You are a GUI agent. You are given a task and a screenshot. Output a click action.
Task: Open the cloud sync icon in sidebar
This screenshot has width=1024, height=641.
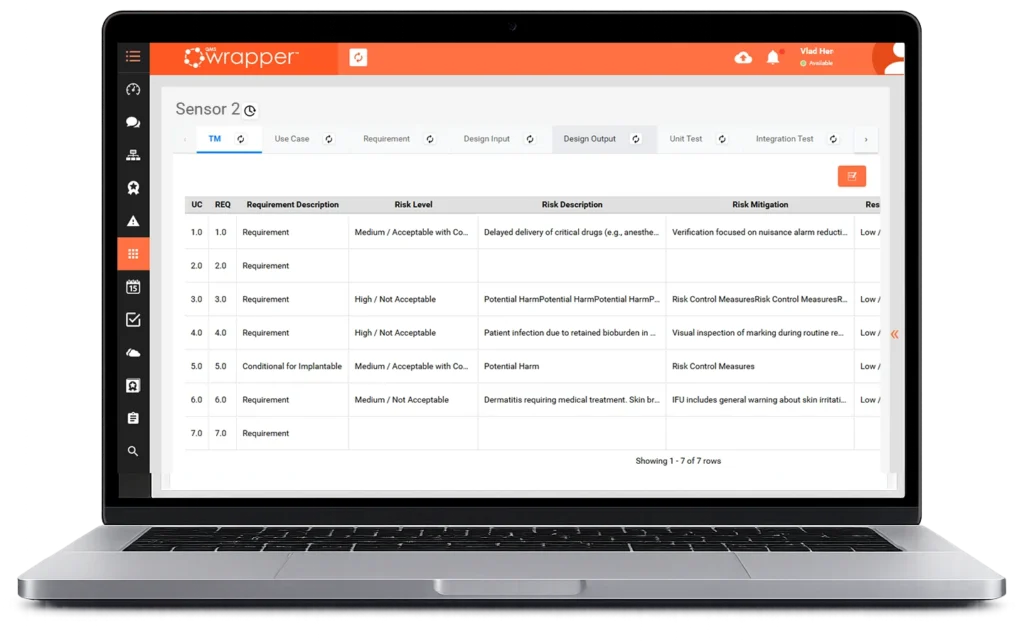coord(133,352)
